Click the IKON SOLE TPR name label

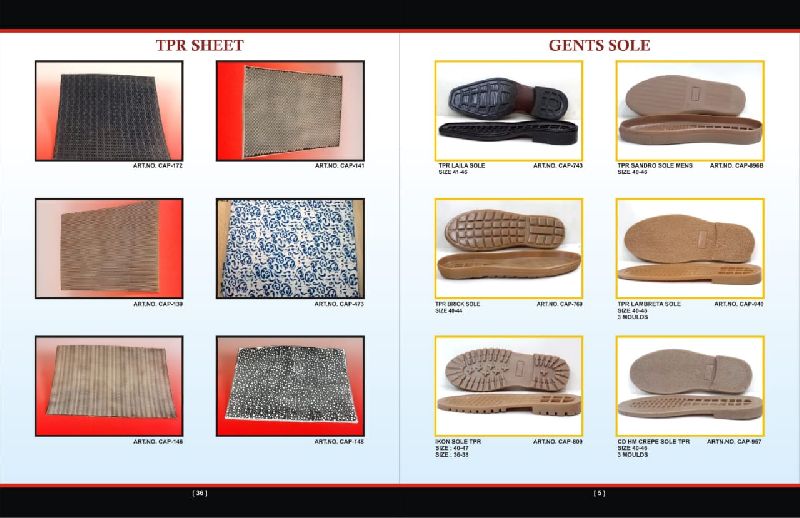(x=459, y=441)
